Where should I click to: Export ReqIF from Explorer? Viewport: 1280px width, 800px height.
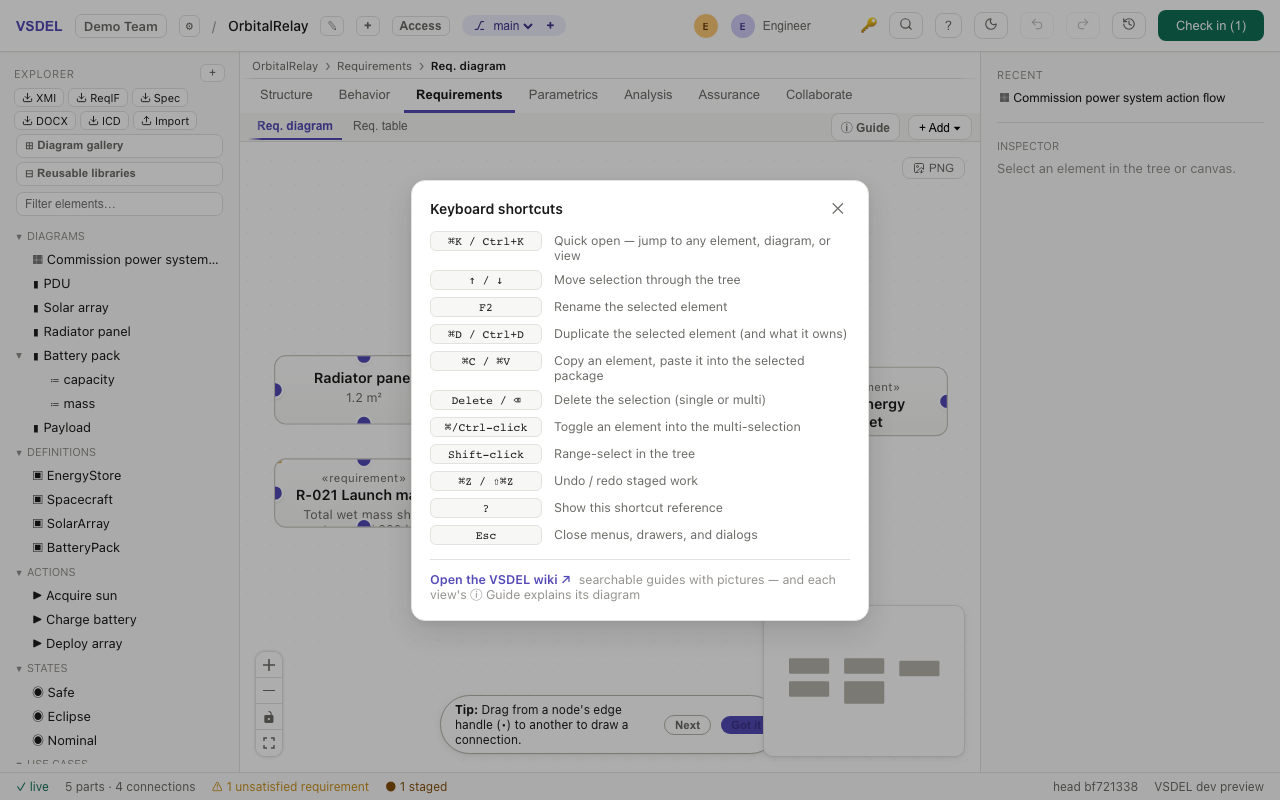[98, 98]
